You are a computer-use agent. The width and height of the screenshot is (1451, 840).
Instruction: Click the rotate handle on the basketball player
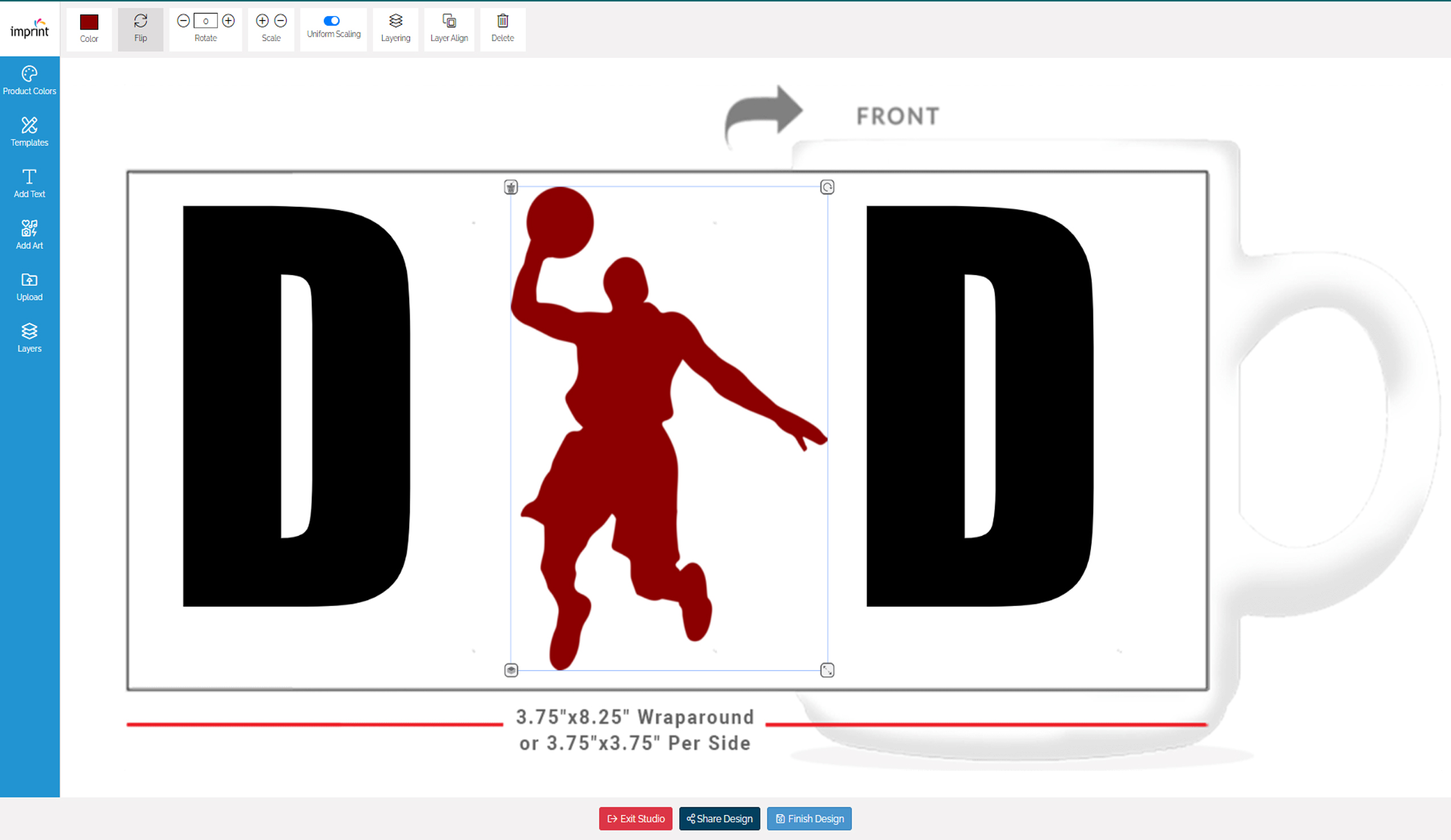pyautogui.click(x=827, y=187)
